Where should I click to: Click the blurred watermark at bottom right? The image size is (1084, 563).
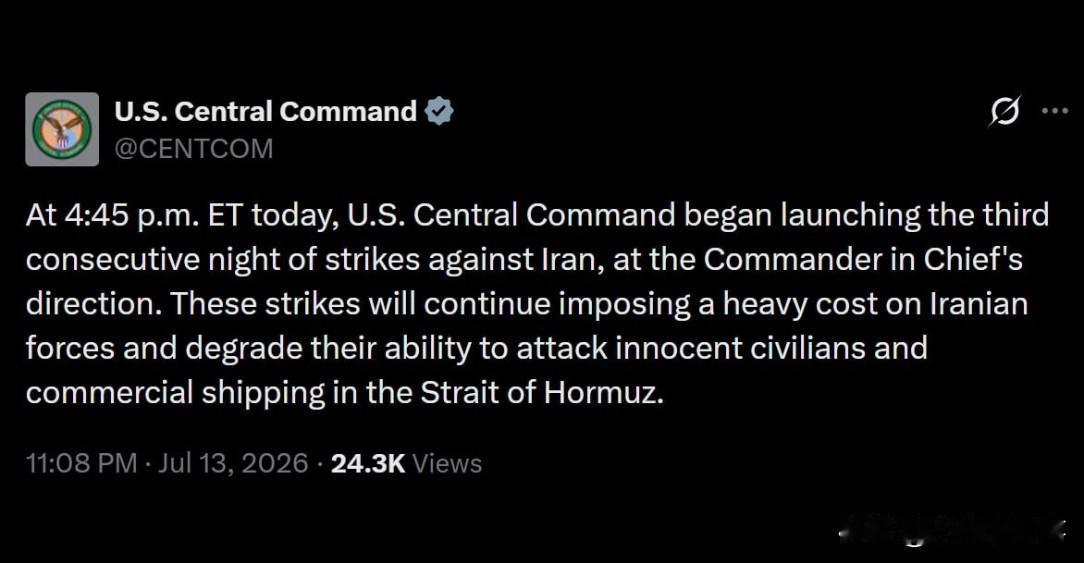click(953, 532)
